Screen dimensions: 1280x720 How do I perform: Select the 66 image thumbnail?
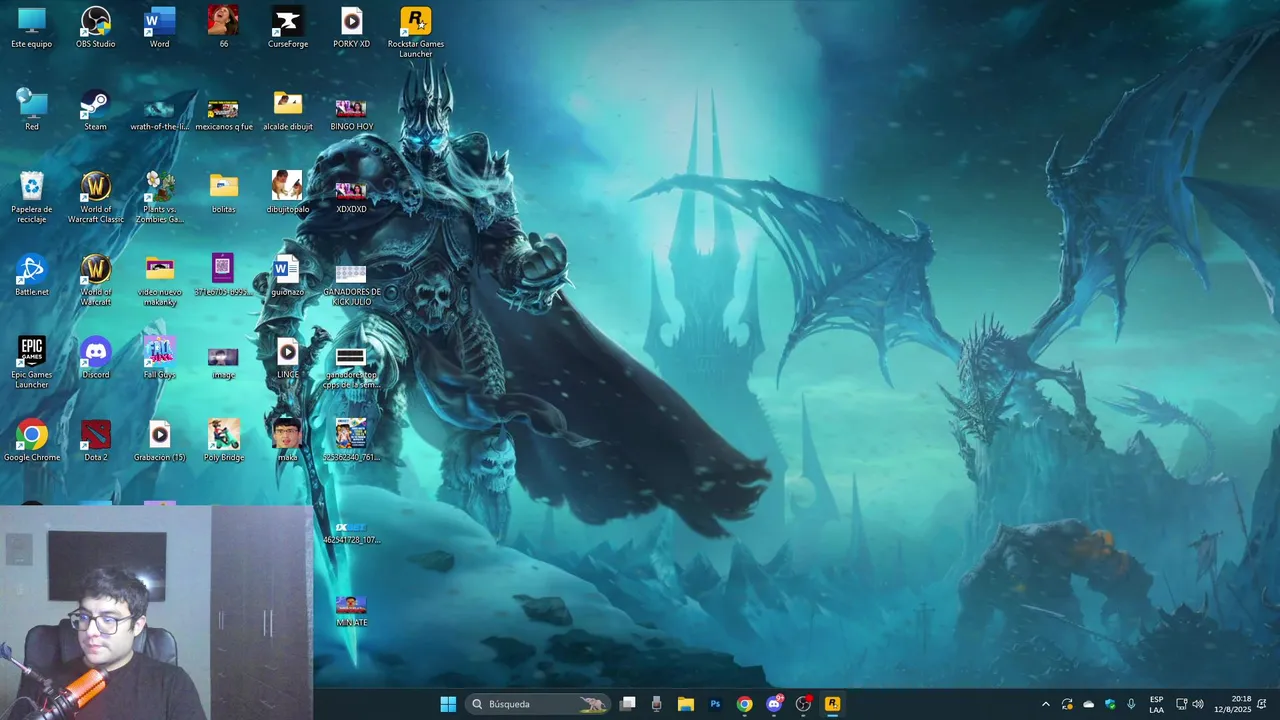(224, 27)
